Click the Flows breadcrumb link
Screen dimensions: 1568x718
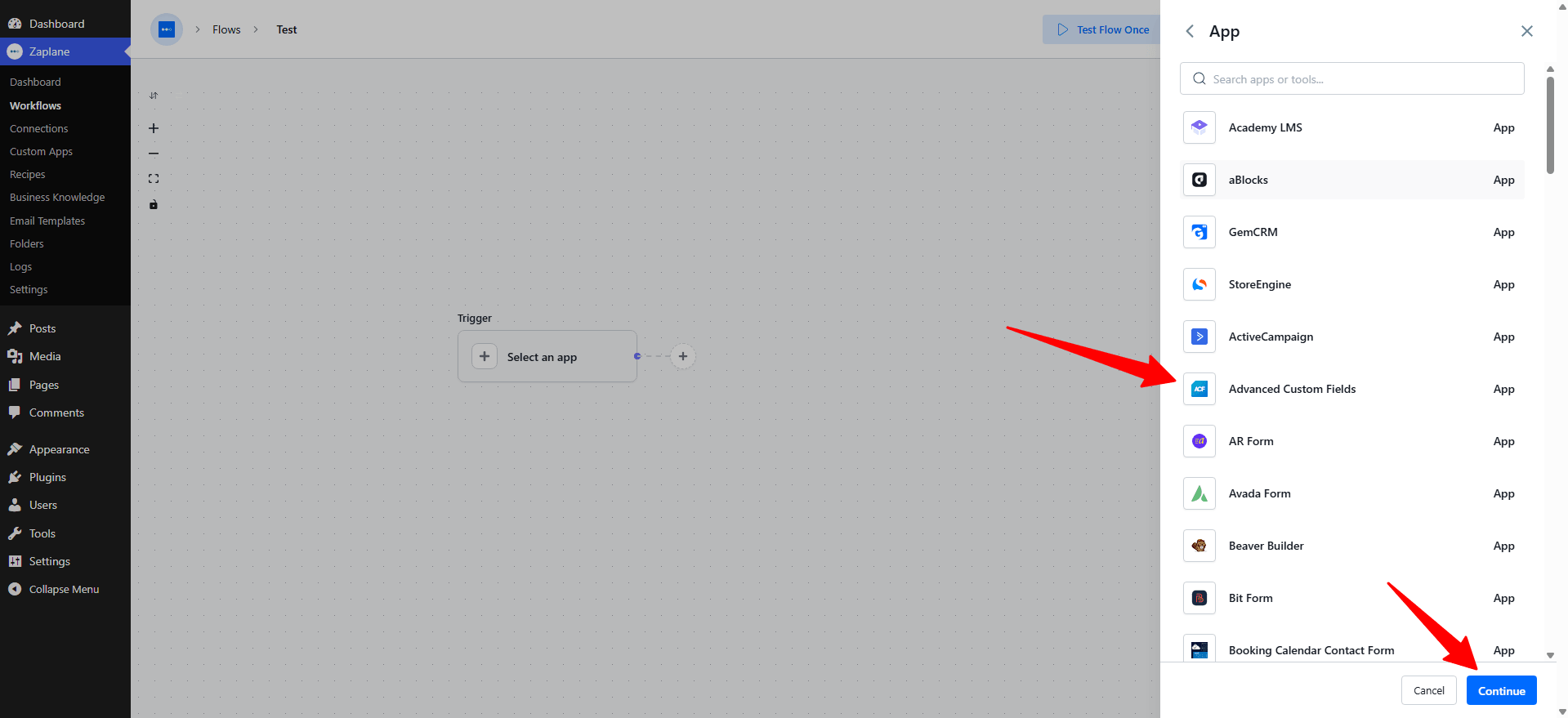226,29
